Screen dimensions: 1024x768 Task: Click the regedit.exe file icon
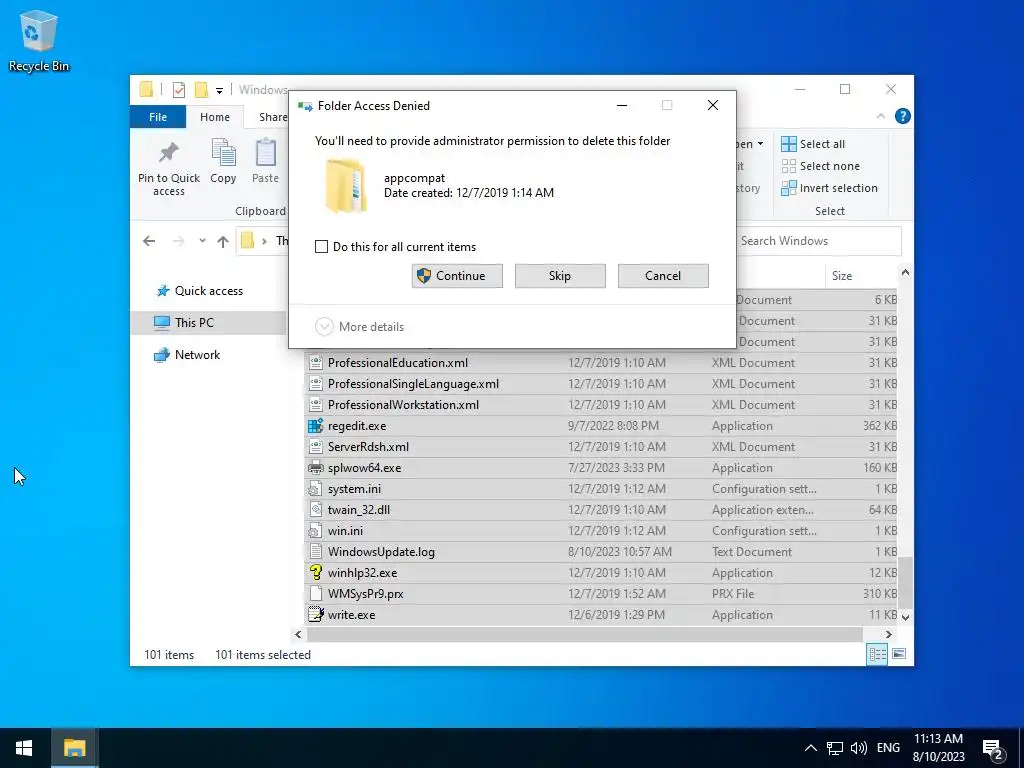tap(315, 426)
